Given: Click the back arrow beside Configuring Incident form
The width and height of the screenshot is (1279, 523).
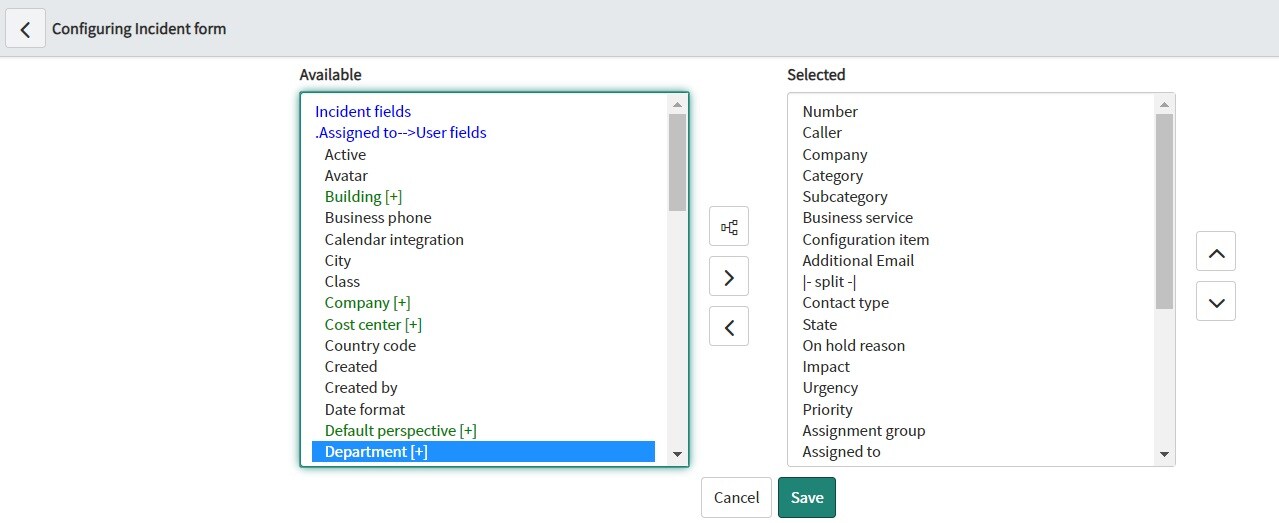Looking at the screenshot, I should pyautogui.click(x=26, y=29).
